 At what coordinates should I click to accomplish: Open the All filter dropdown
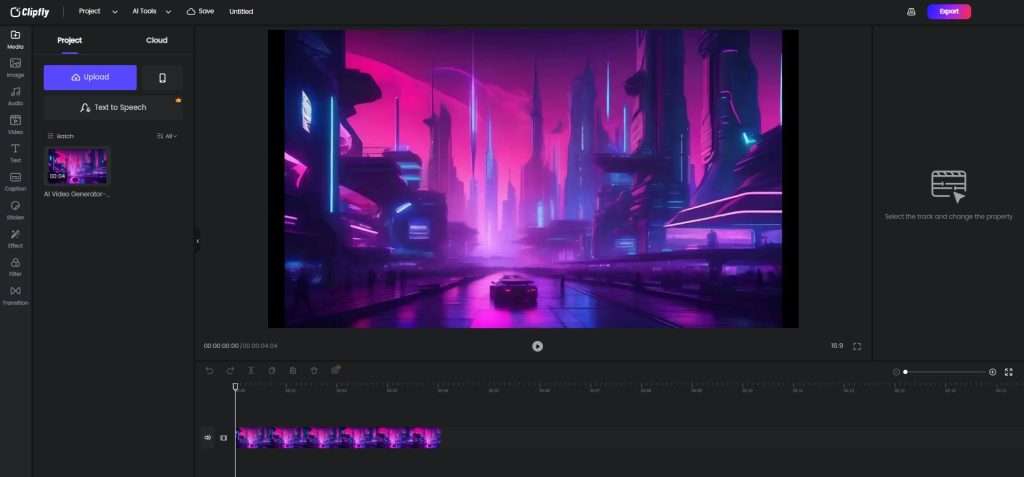pos(167,136)
